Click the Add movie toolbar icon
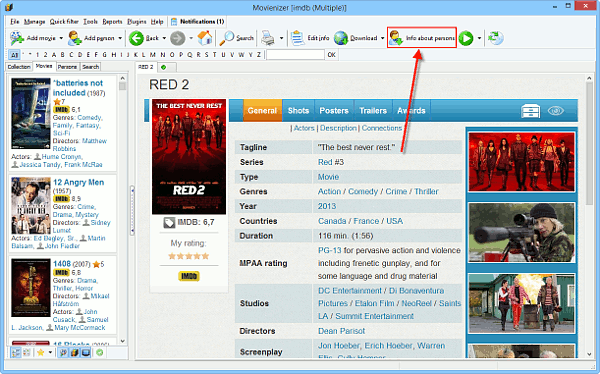600x374 pixels. (x=16, y=38)
